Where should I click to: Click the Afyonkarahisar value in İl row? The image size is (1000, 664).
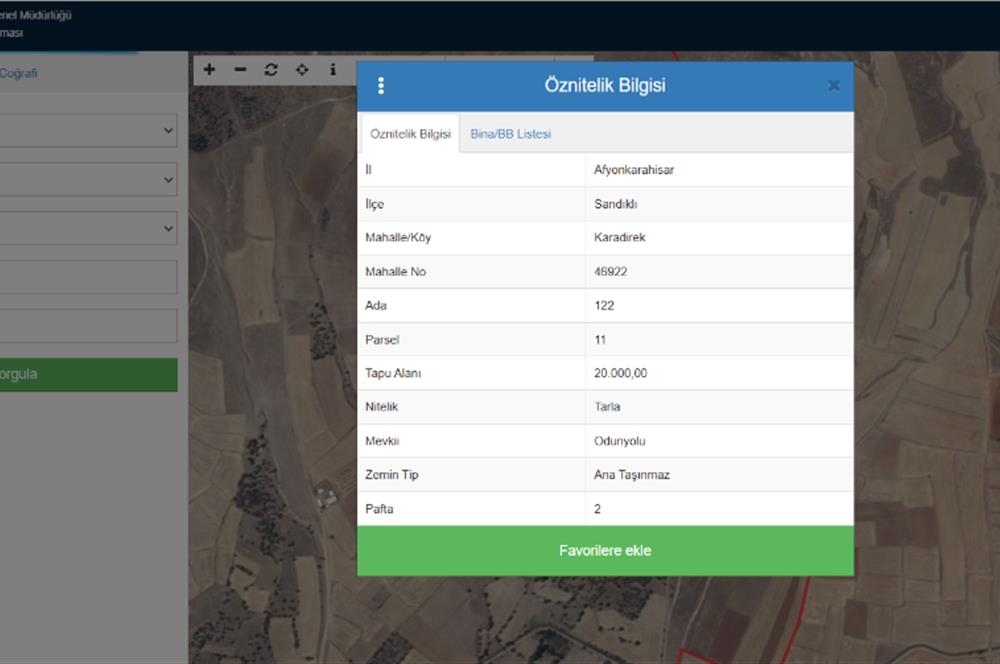pyautogui.click(x=634, y=170)
